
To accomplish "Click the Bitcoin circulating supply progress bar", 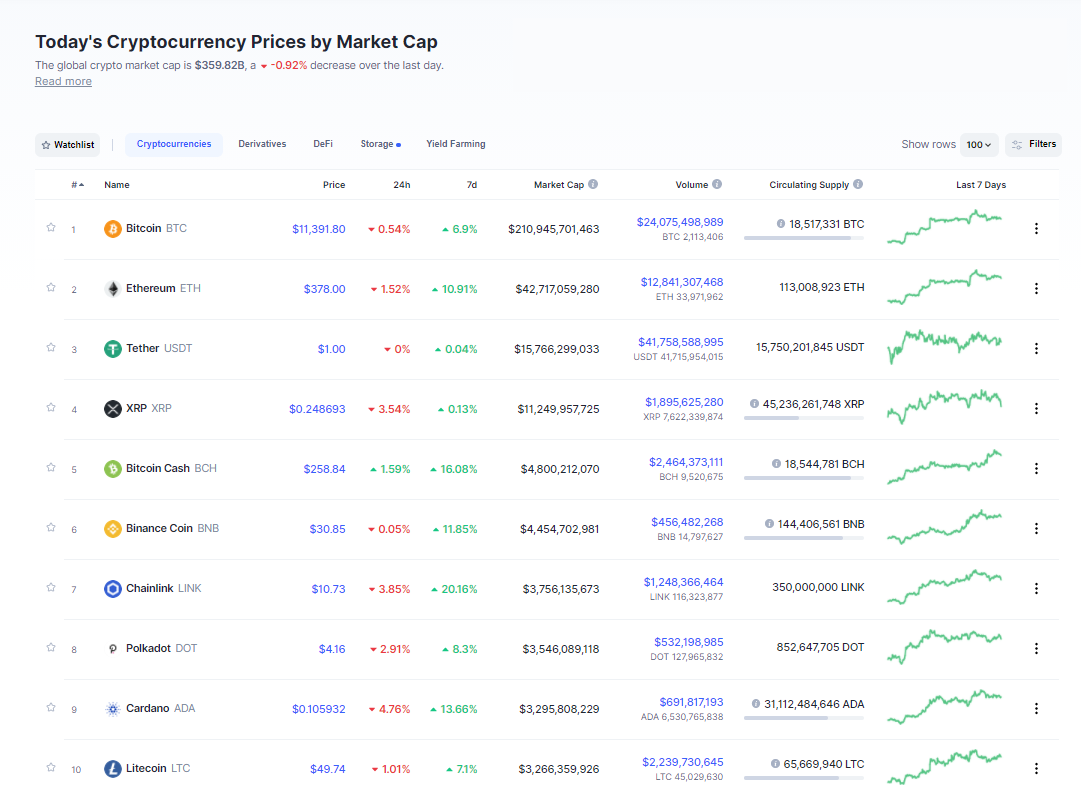I will 804,238.
